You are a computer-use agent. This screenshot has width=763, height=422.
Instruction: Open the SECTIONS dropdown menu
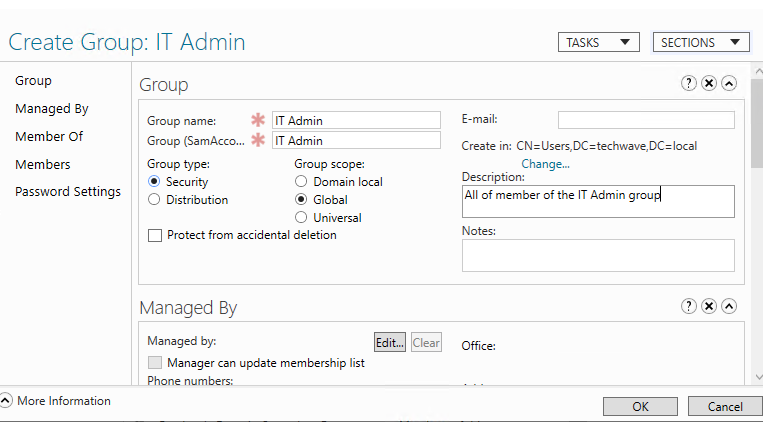[x=701, y=42]
